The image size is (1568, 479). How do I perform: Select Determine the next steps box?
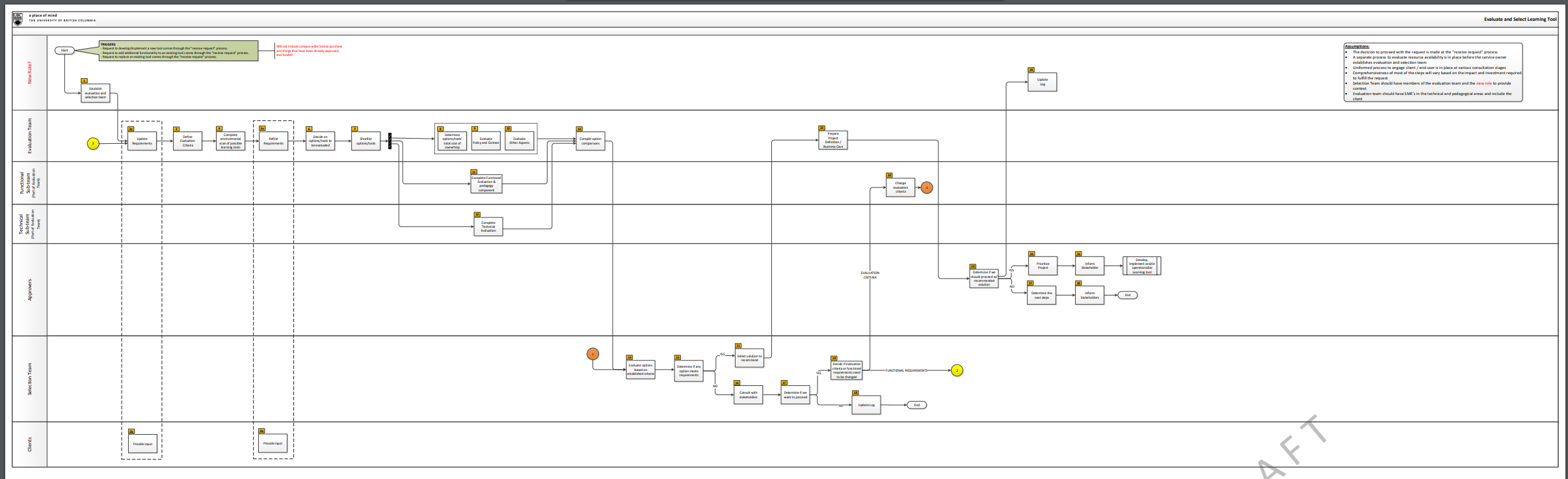(x=1041, y=295)
